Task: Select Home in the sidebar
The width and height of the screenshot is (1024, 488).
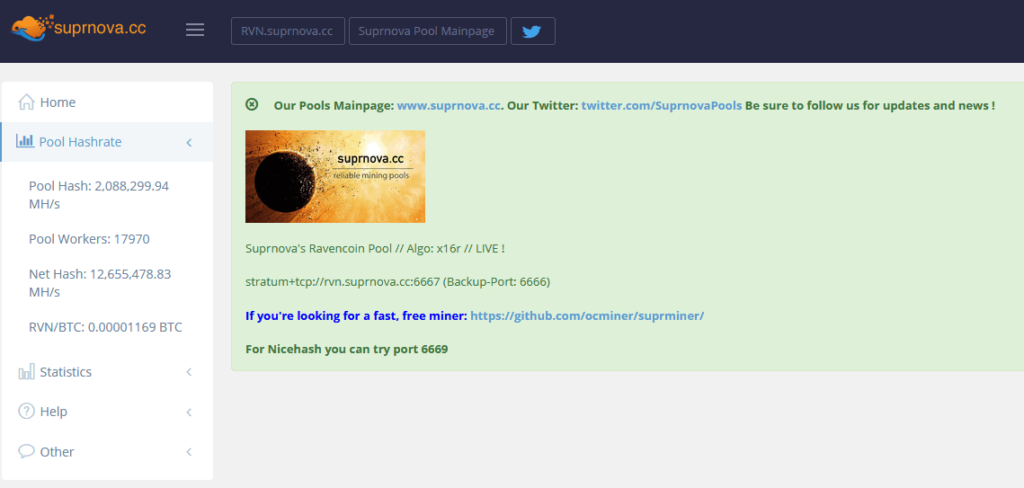Action: point(57,102)
